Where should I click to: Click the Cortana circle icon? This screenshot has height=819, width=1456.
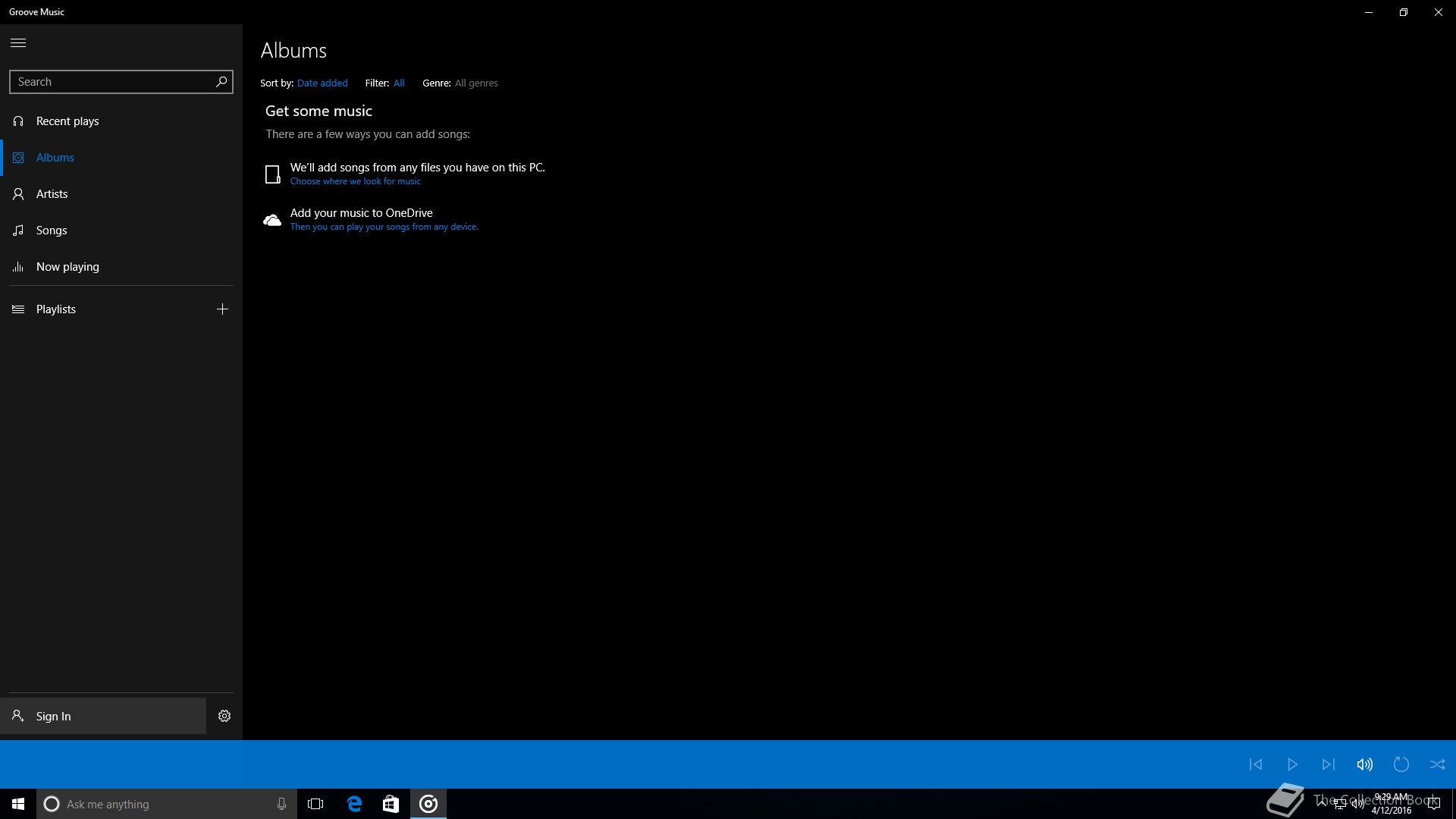(52, 804)
